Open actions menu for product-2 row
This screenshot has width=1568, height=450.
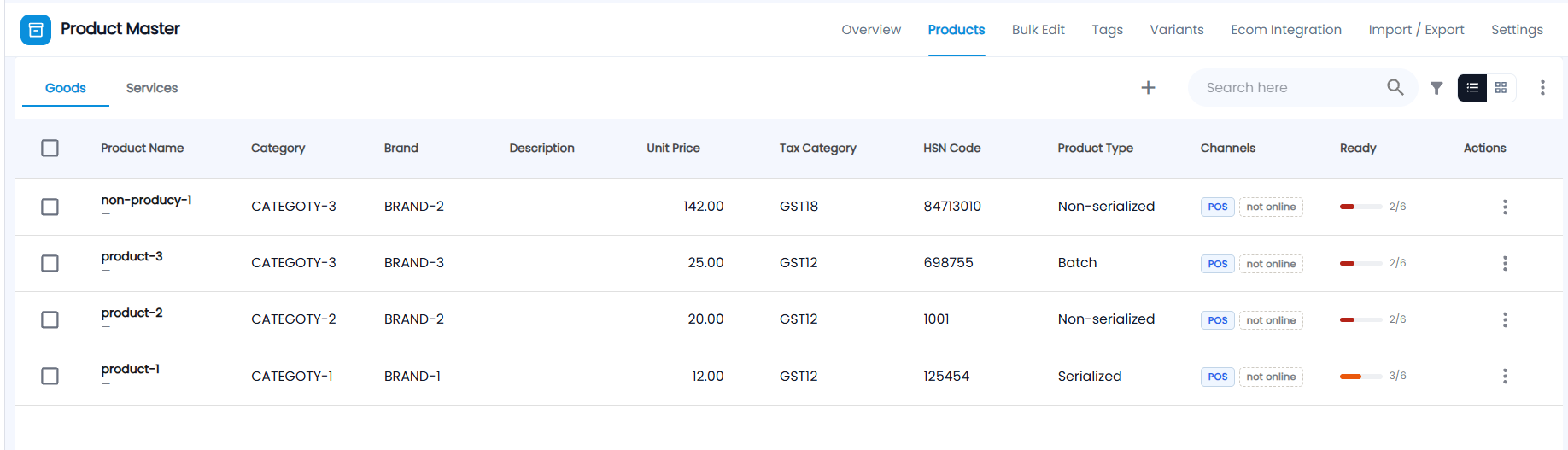point(1505,319)
